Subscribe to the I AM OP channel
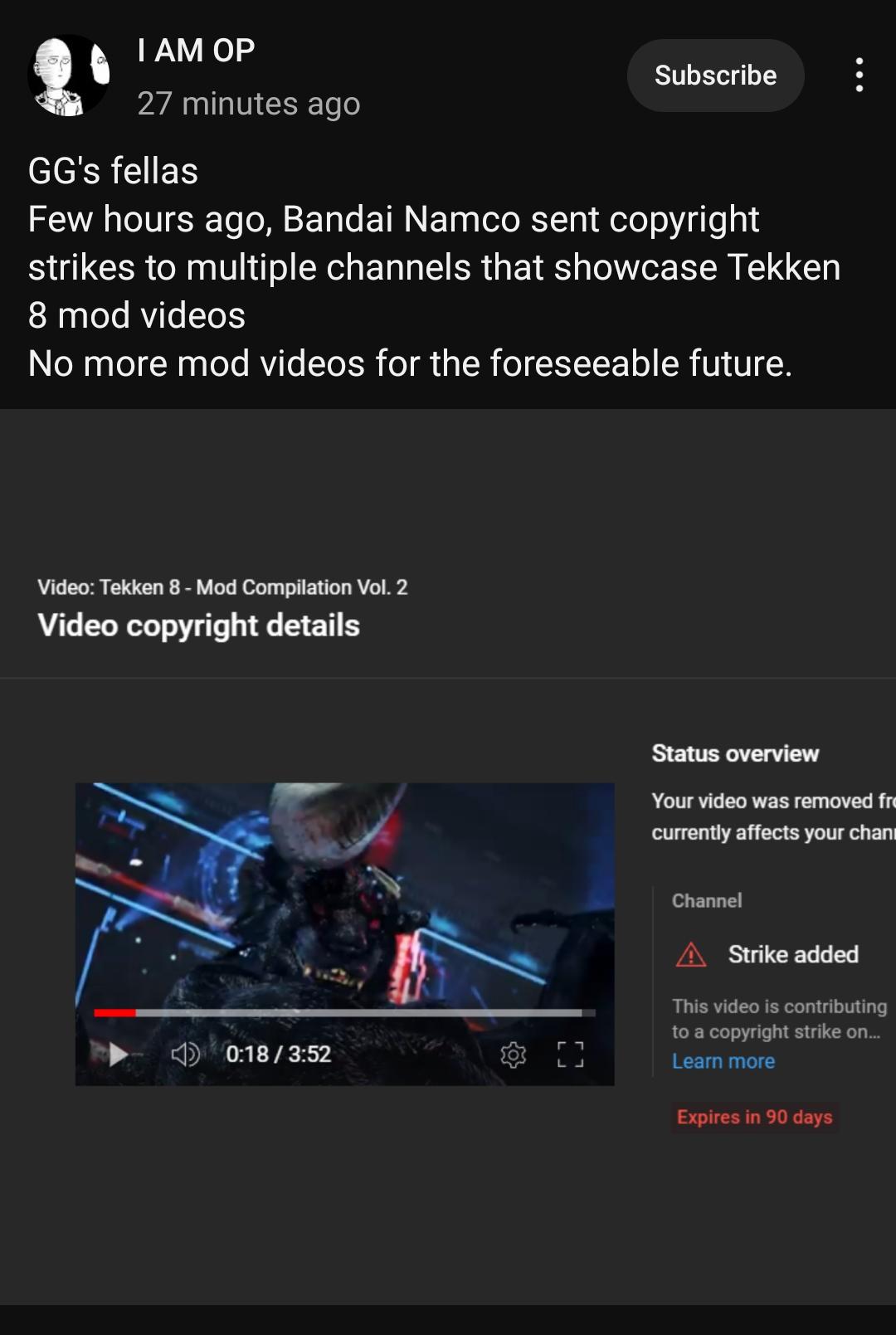The image size is (896, 1335). click(x=715, y=76)
